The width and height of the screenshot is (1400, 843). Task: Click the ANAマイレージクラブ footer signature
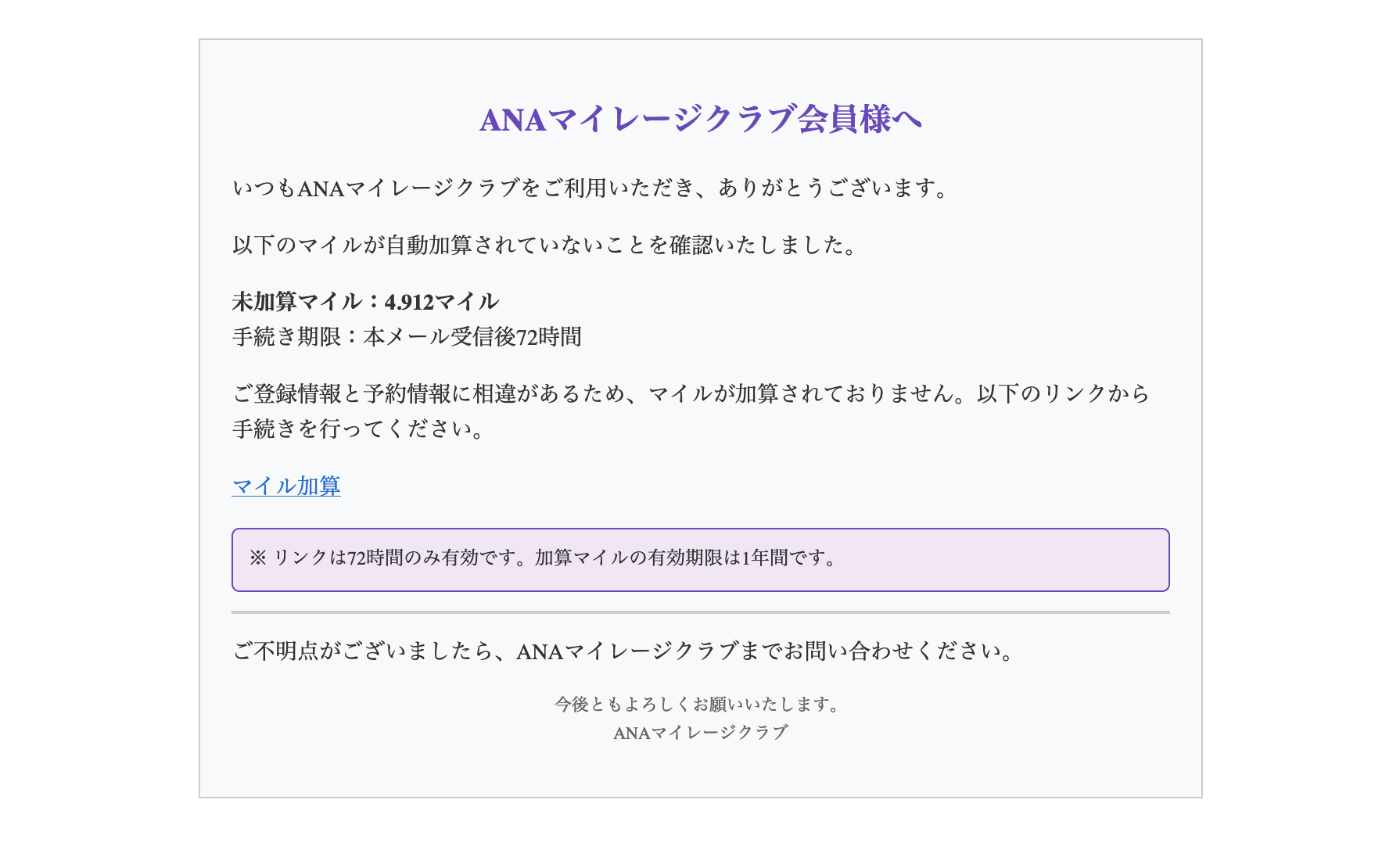pos(701,733)
